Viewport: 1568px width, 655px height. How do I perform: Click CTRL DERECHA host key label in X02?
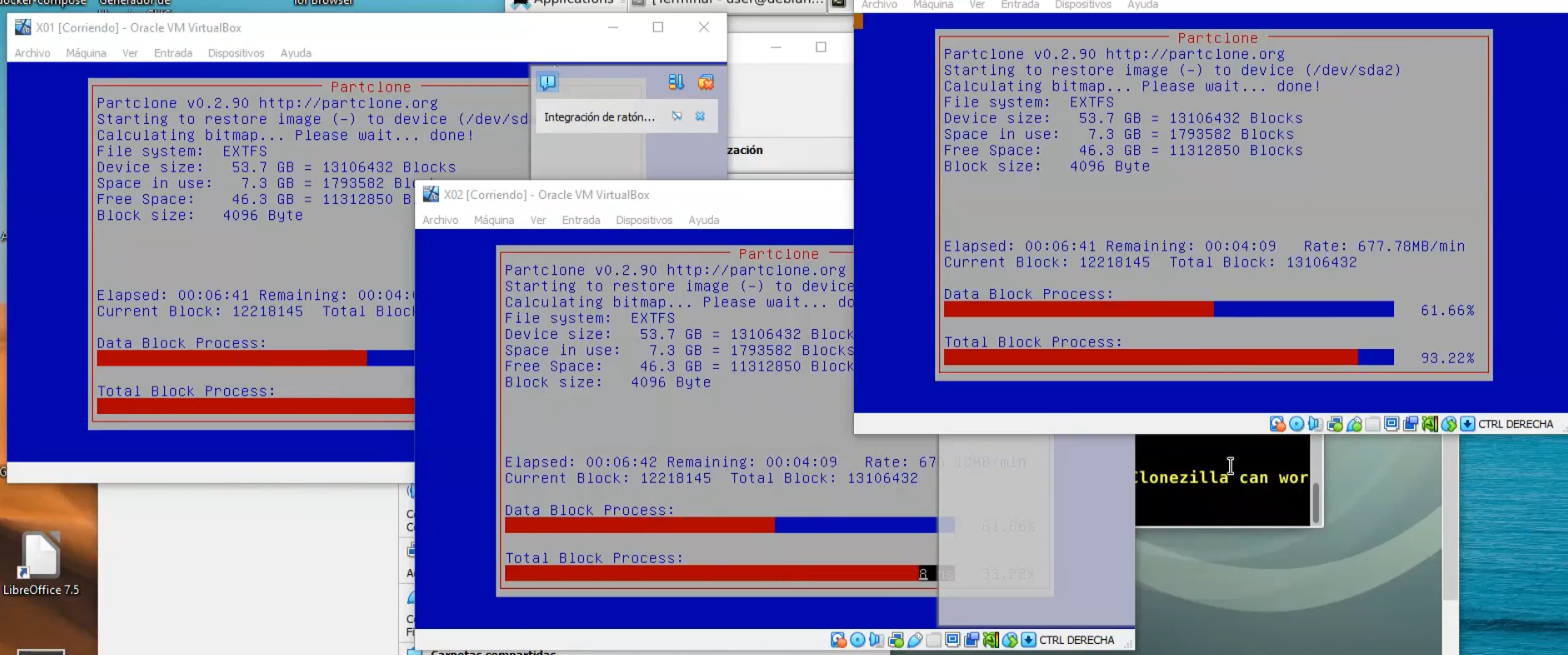tap(1076, 640)
